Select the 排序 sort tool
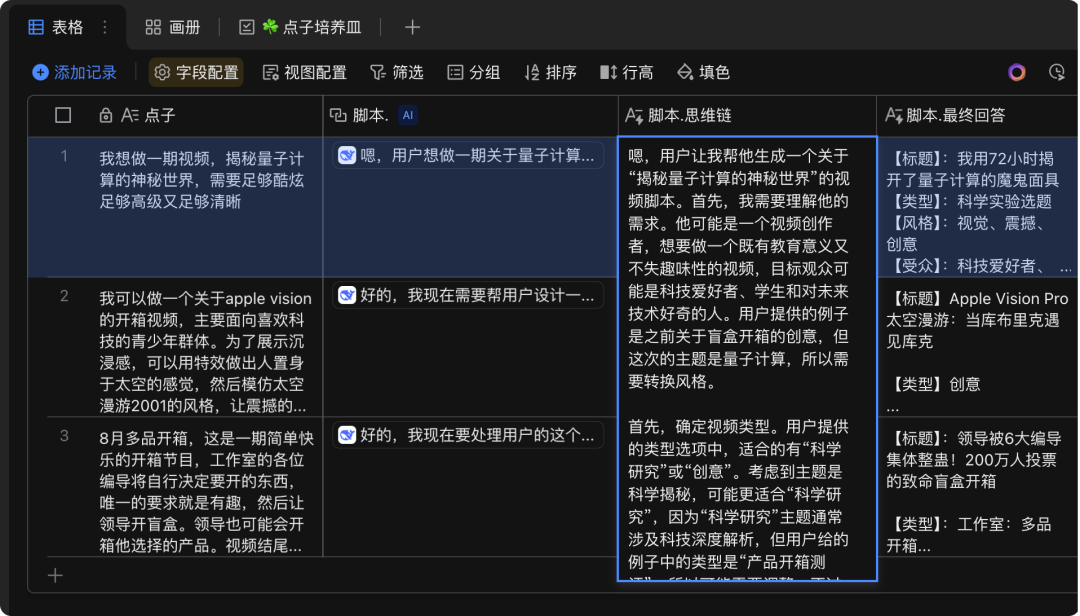 (548, 73)
